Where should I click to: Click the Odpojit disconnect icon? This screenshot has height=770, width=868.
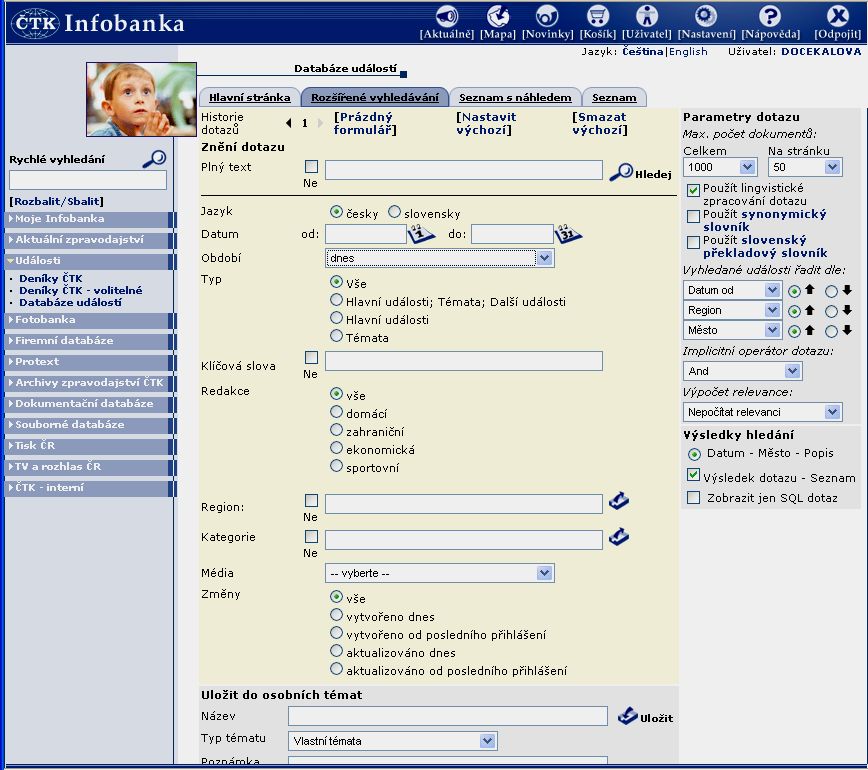click(x=837, y=16)
